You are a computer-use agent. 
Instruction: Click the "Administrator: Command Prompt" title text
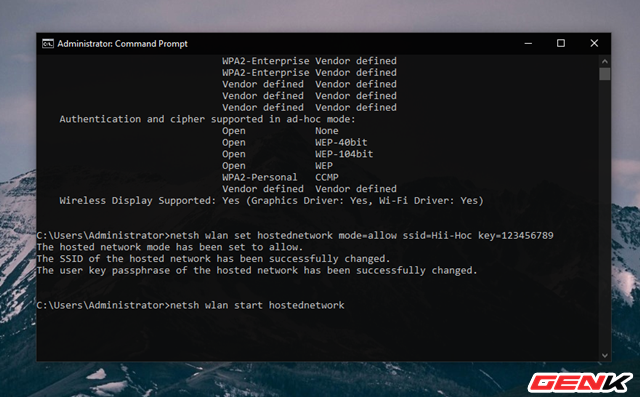coord(122,44)
